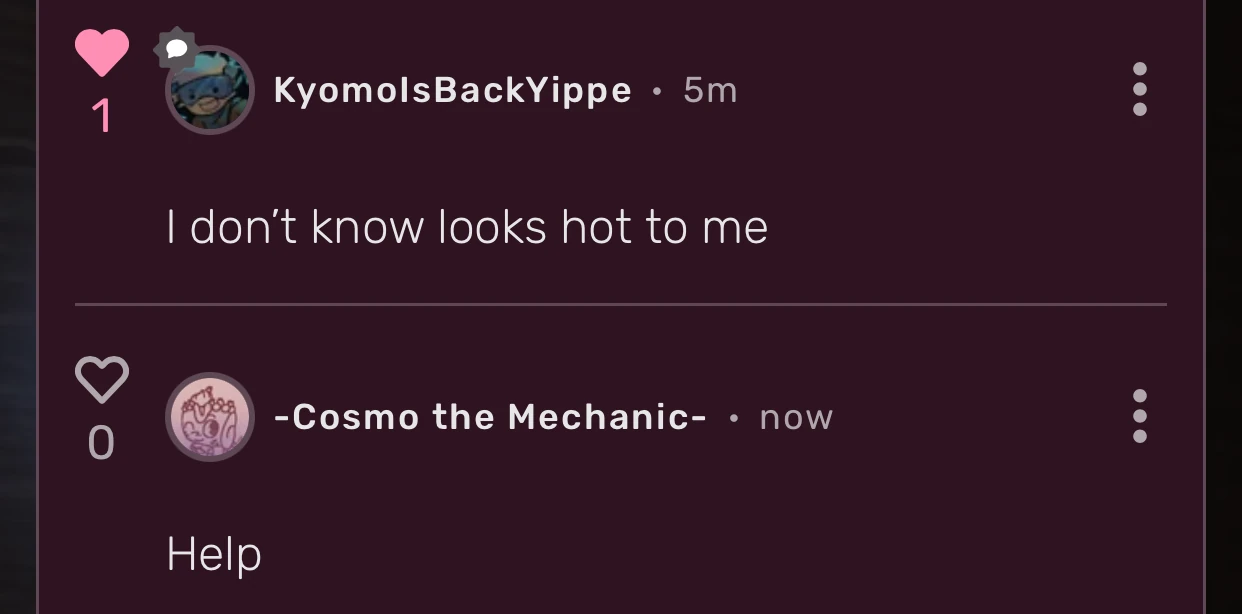Expand the action menu beside the Help comment
The width and height of the screenshot is (1242, 614).
1139,417
